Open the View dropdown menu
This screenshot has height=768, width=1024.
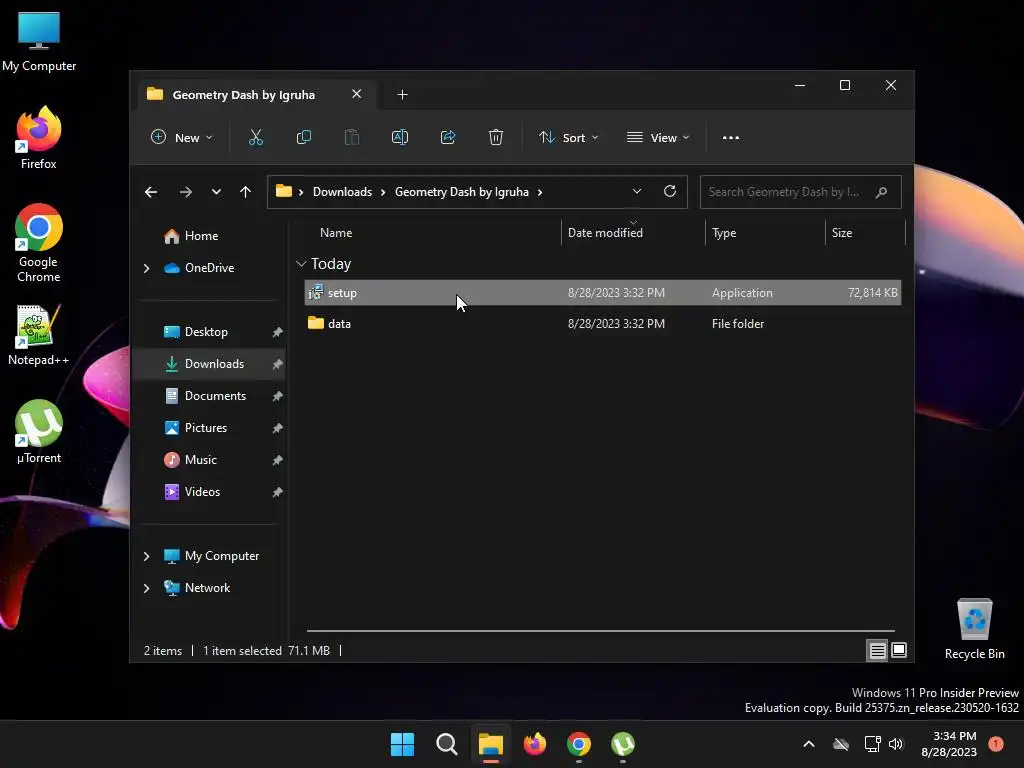tap(658, 138)
